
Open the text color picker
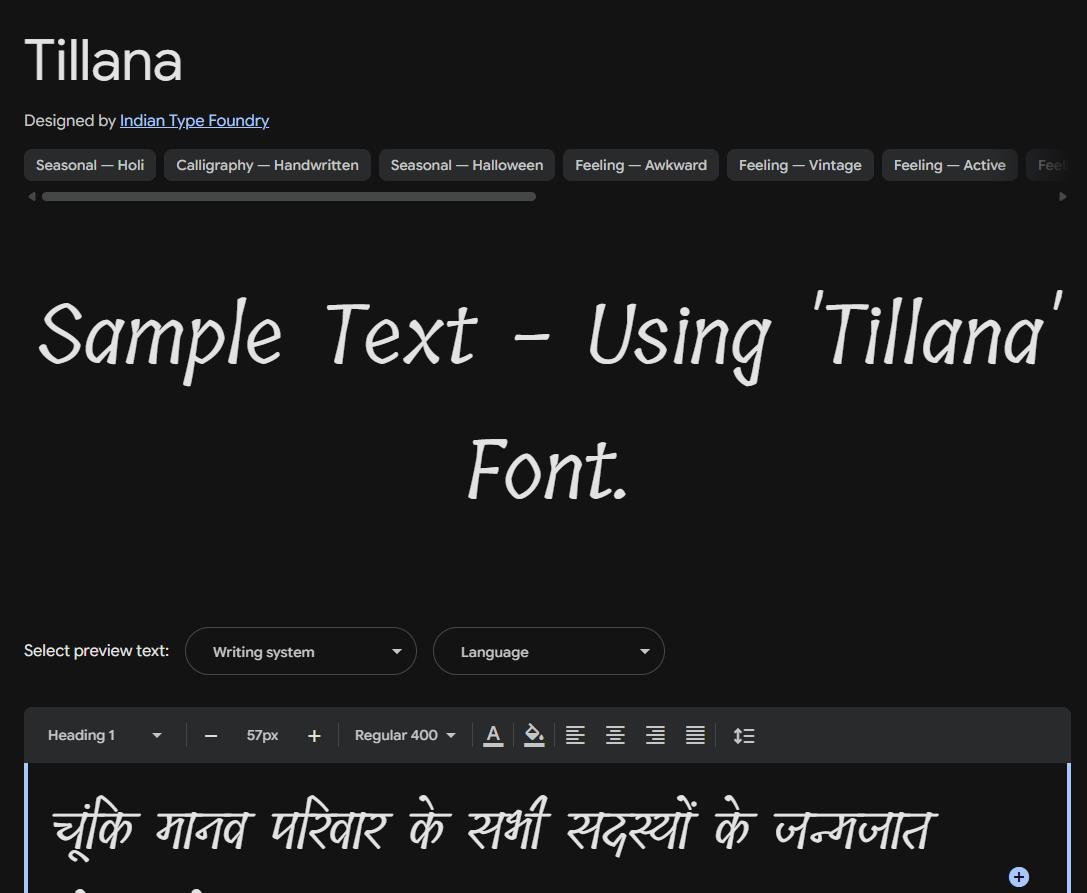point(493,735)
